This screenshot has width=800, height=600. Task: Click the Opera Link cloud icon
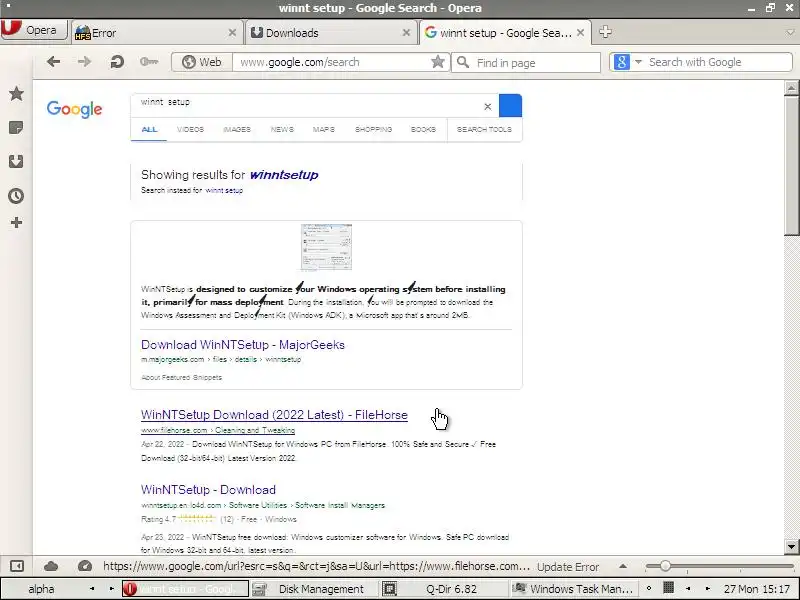(51, 566)
